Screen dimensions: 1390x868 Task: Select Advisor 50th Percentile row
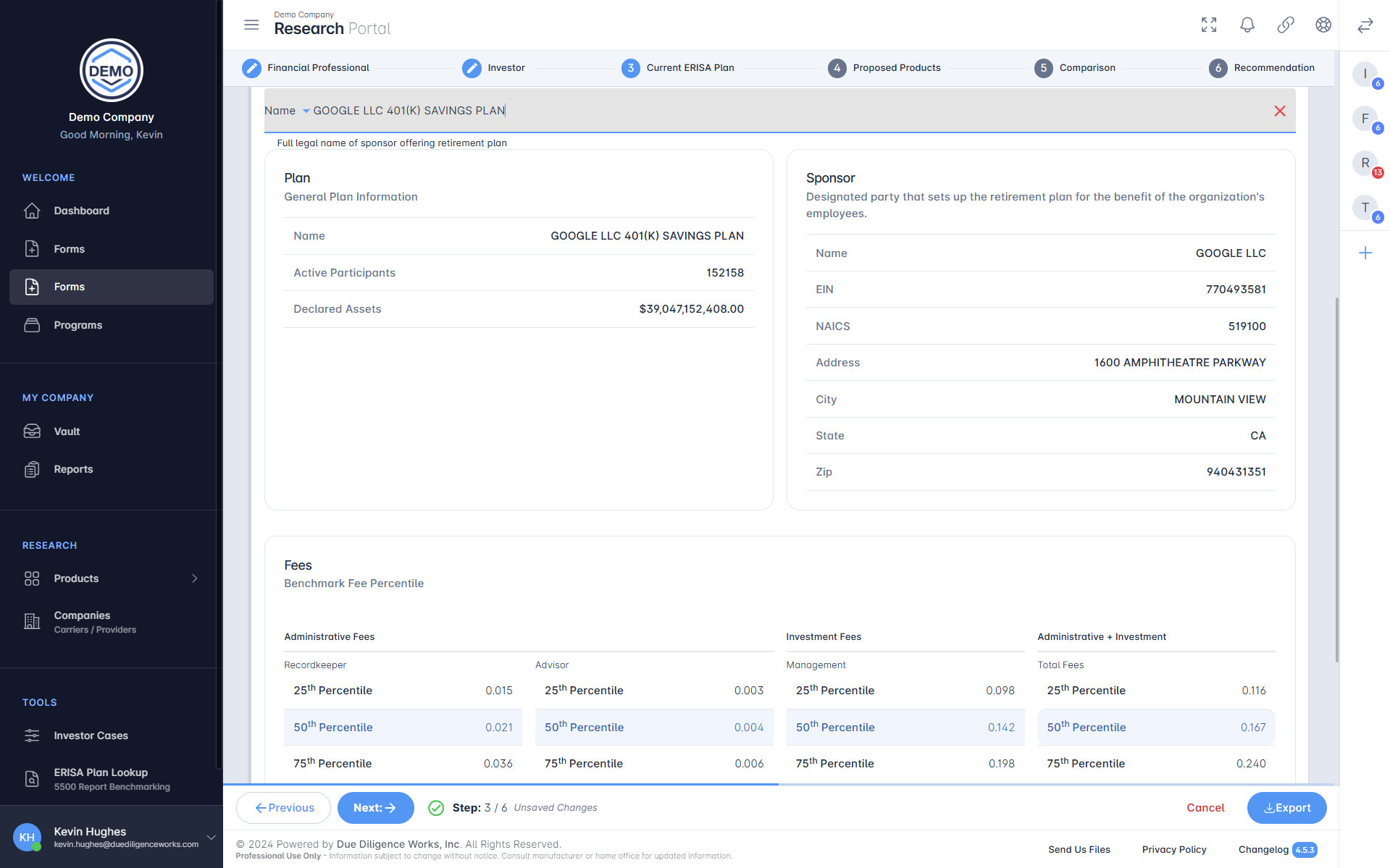(x=654, y=727)
